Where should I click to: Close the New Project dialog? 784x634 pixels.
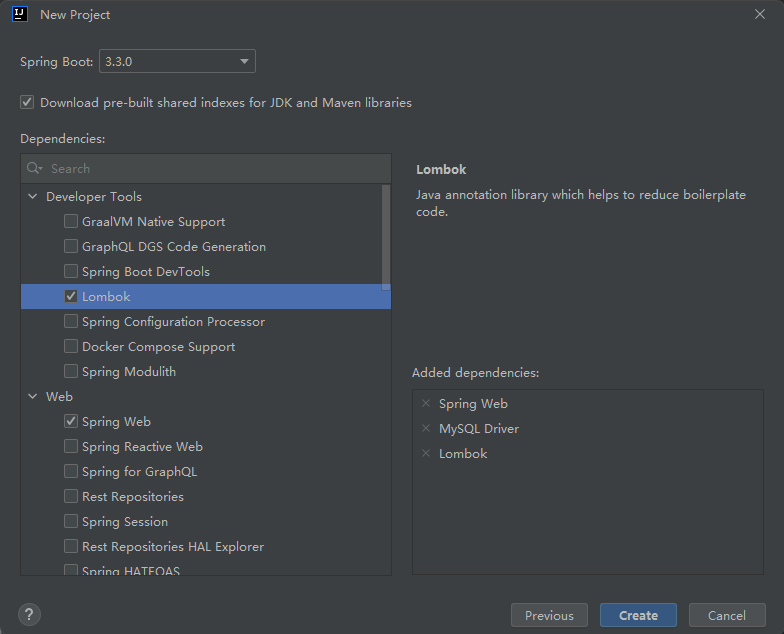click(760, 14)
